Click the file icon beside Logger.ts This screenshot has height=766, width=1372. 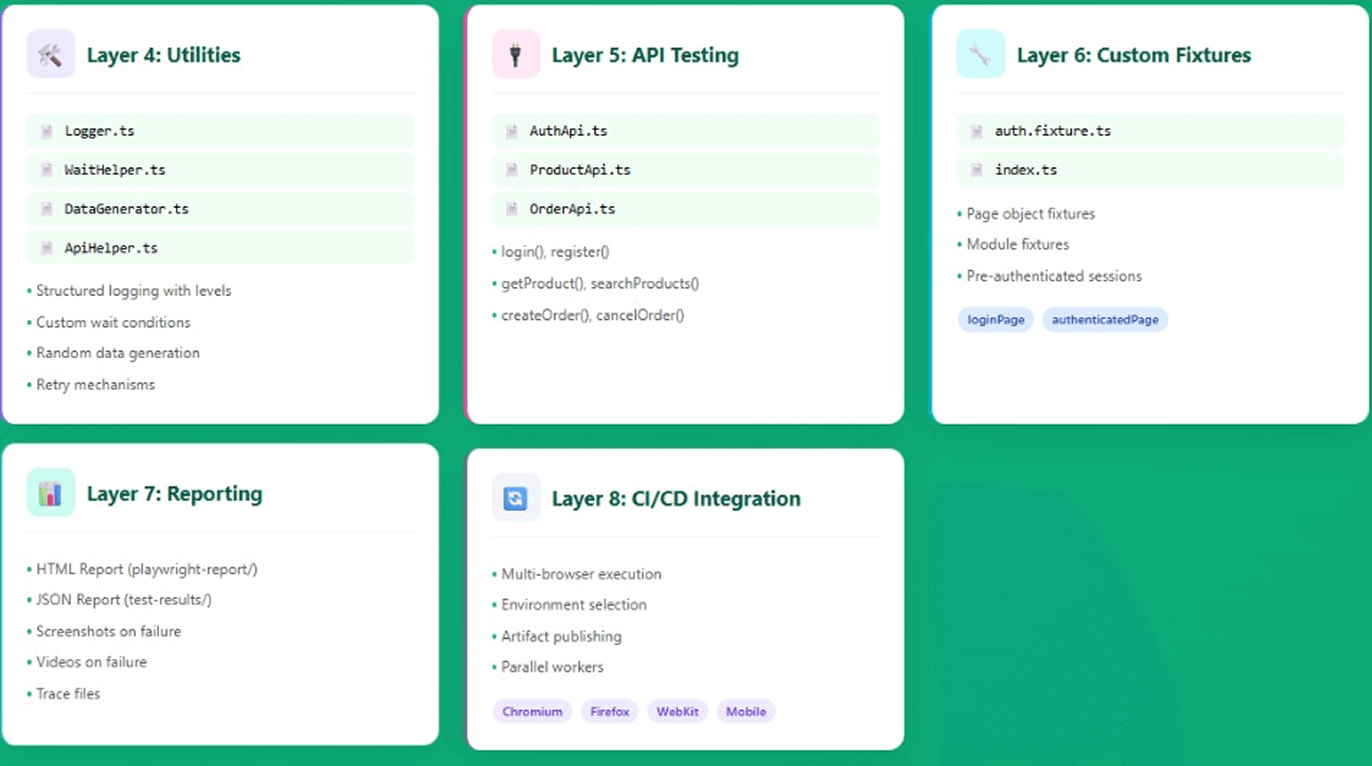point(46,131)
